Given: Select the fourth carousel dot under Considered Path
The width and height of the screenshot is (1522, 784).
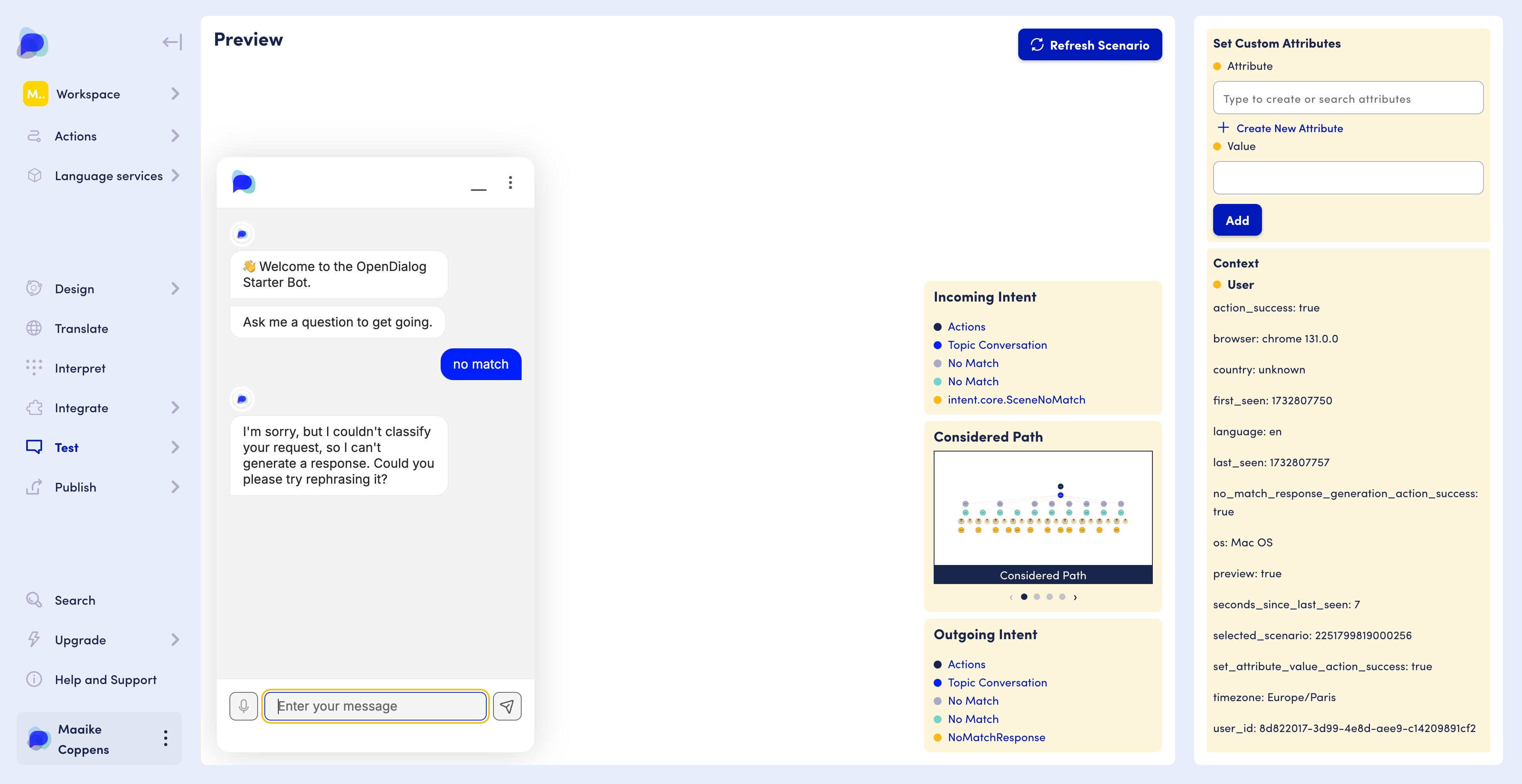Looking at the screenshot, I should pos(1062,597).
